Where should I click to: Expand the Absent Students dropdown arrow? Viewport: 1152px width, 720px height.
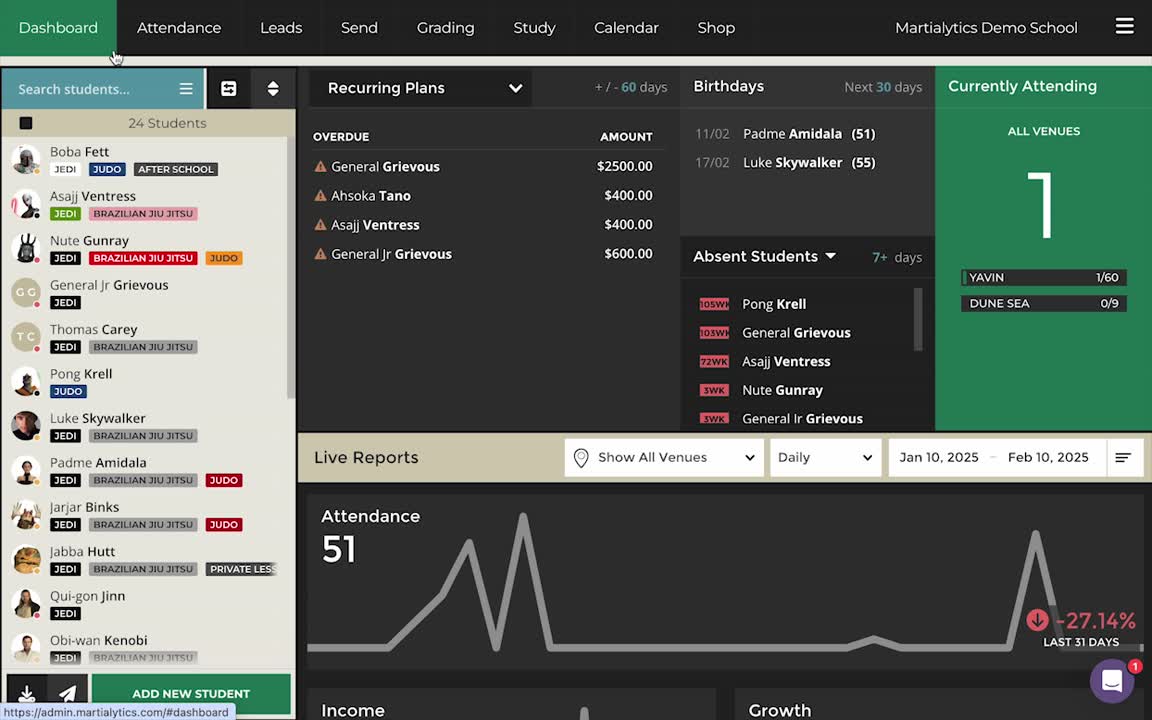pyautogui.click(x=830, y=256)
